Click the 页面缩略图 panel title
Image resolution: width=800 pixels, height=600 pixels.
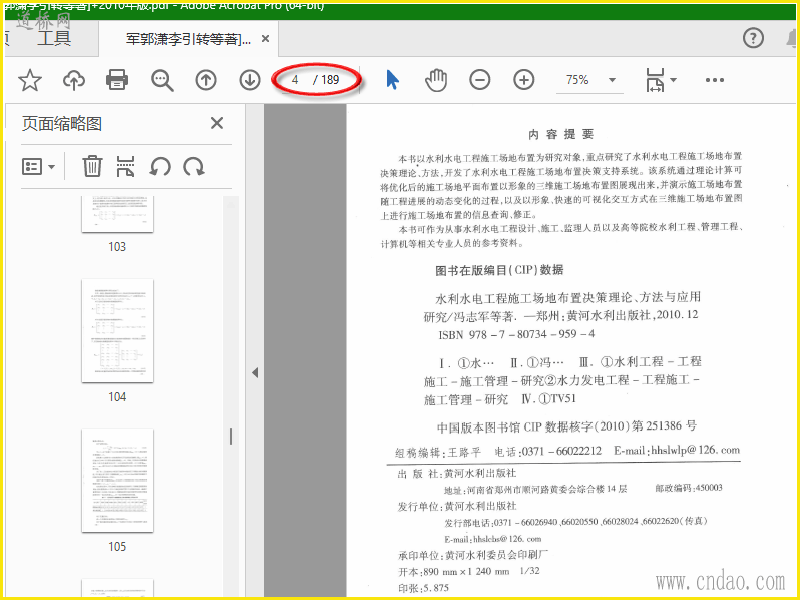click(62, 123)
